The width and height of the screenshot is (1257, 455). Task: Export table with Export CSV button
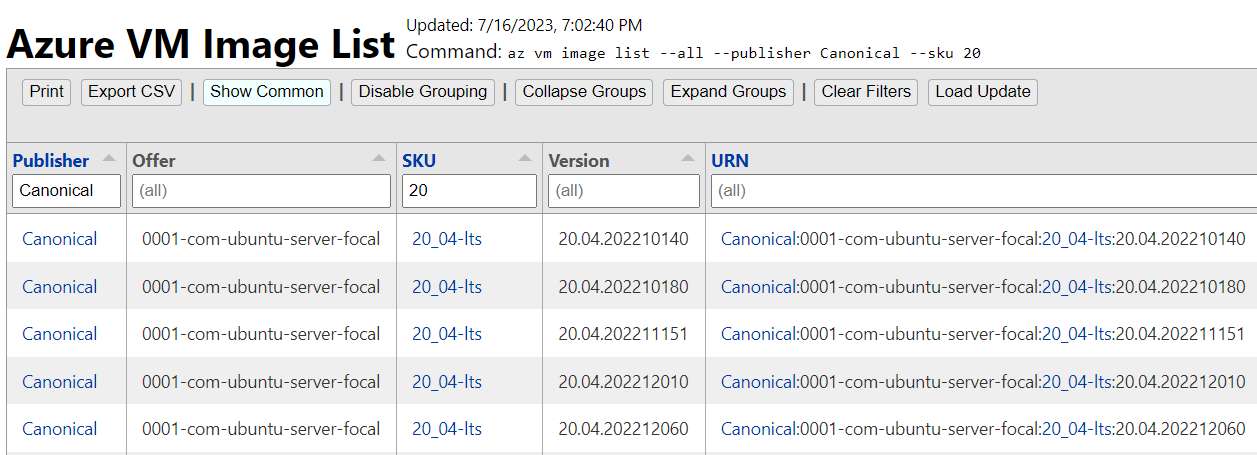132,92
